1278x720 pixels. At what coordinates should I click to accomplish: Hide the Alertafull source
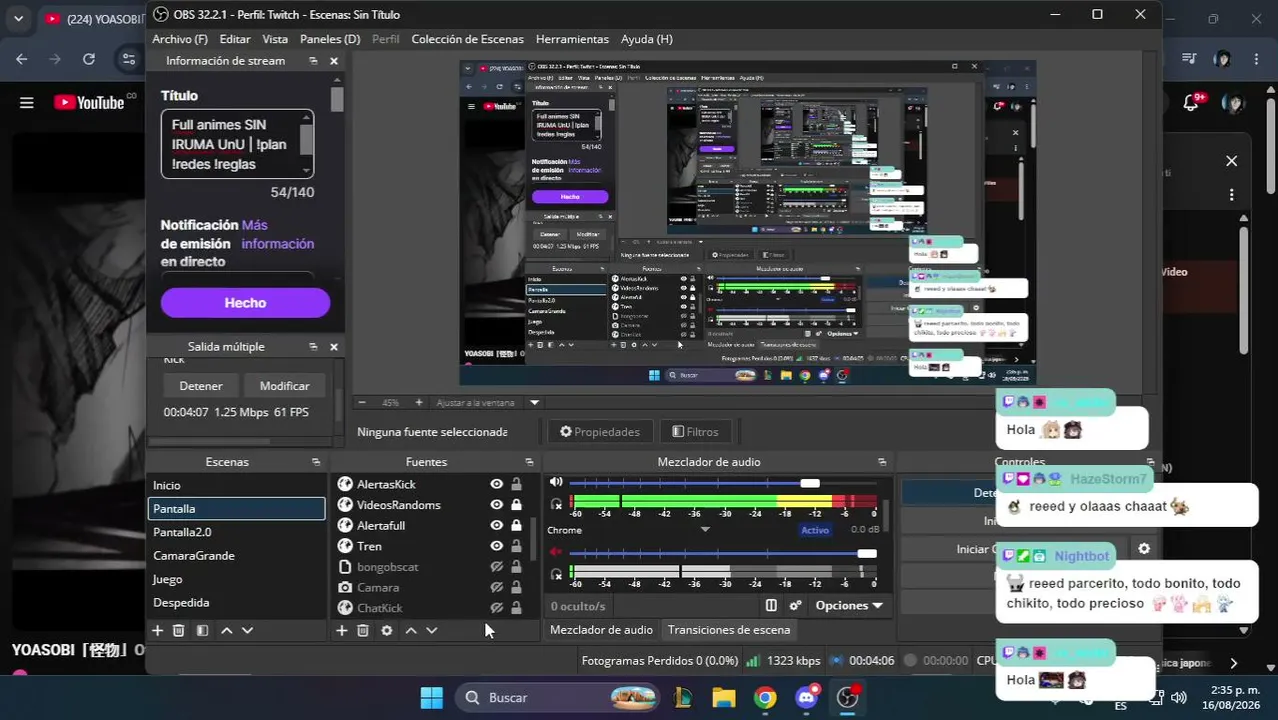[x=496, y=525]
